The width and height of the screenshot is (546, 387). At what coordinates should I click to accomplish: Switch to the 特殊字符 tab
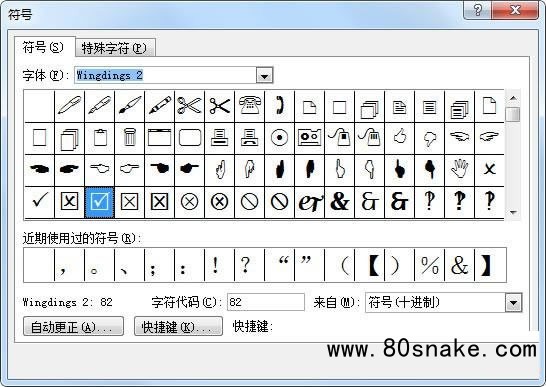[x=115, y=48]
